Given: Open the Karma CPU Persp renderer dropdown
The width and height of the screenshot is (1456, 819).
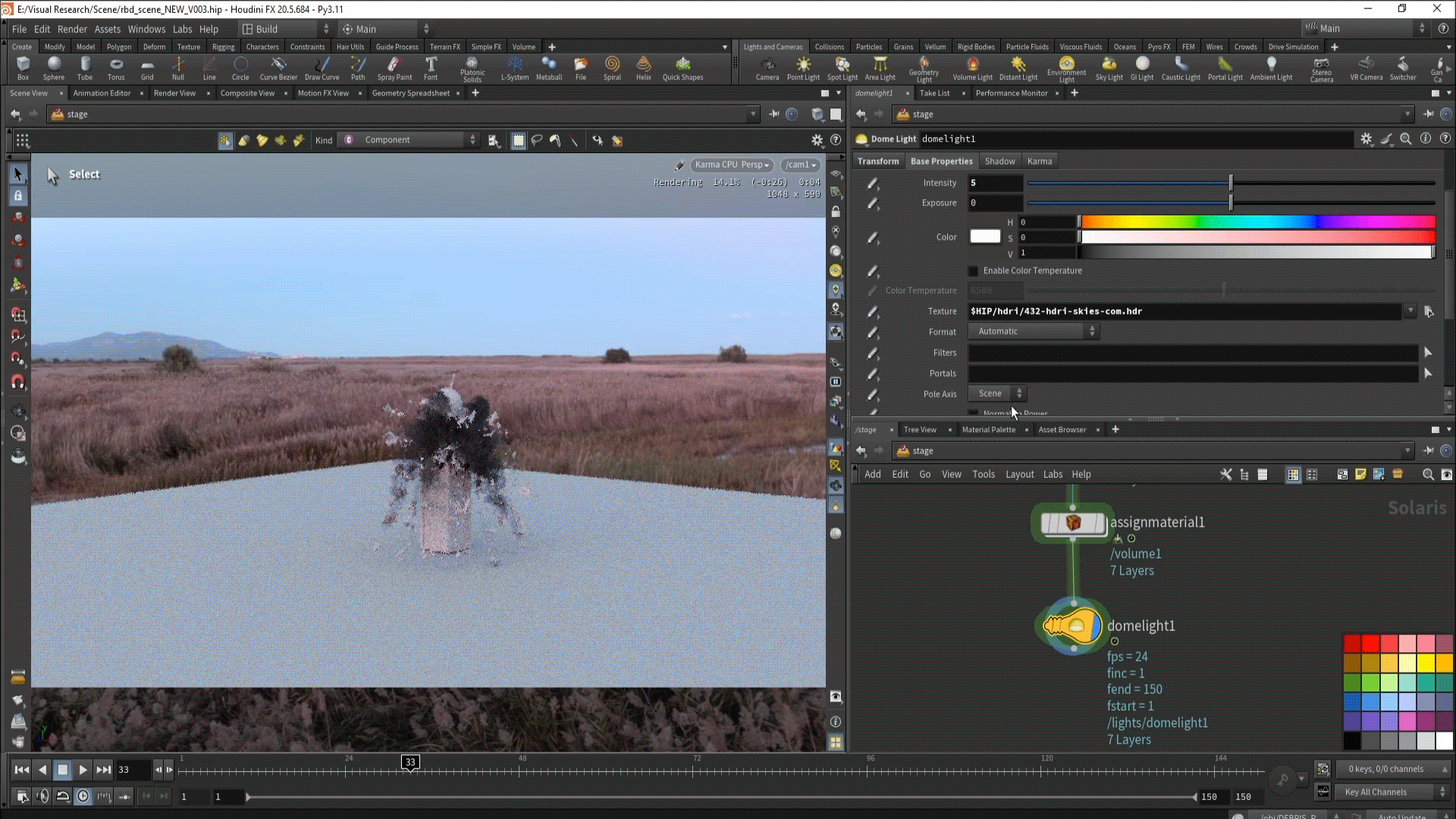Looking at the screenshot, I should pyautogui.click(x=731, y=165).
